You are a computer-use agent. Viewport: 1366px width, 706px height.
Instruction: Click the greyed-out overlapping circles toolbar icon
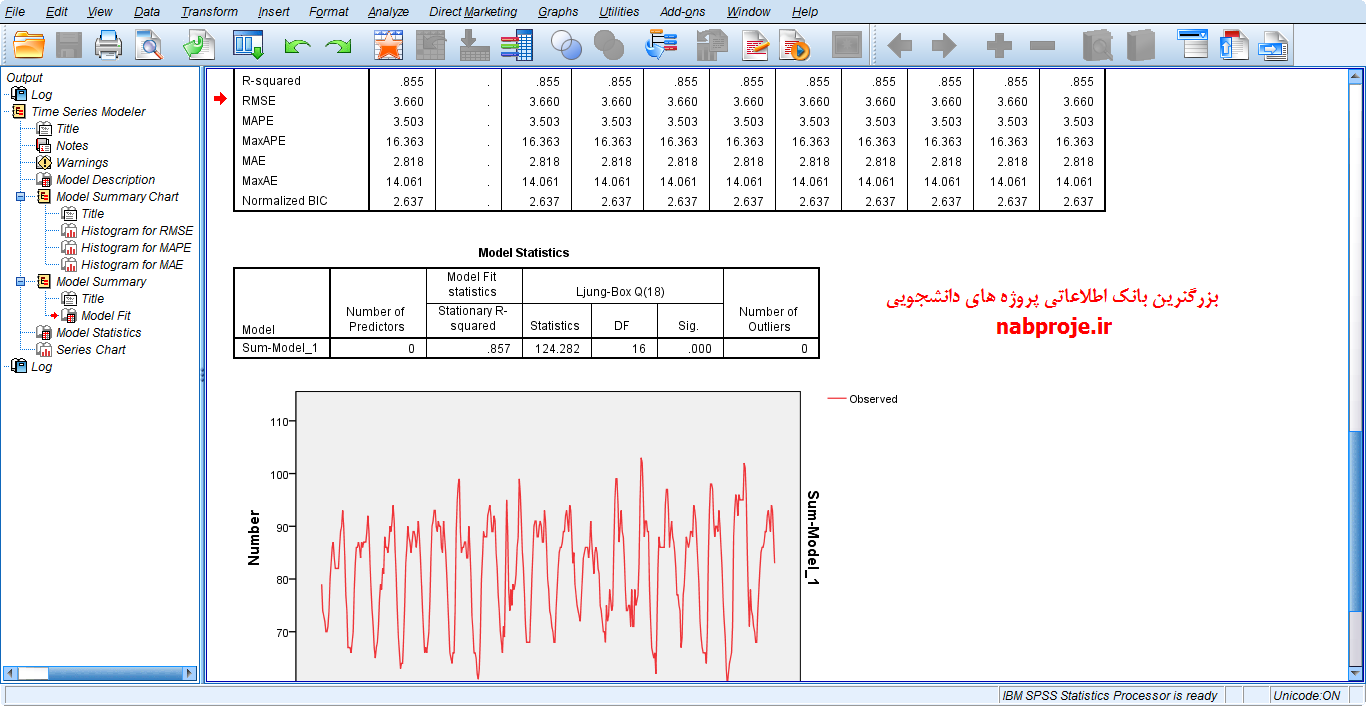[609, 45]
